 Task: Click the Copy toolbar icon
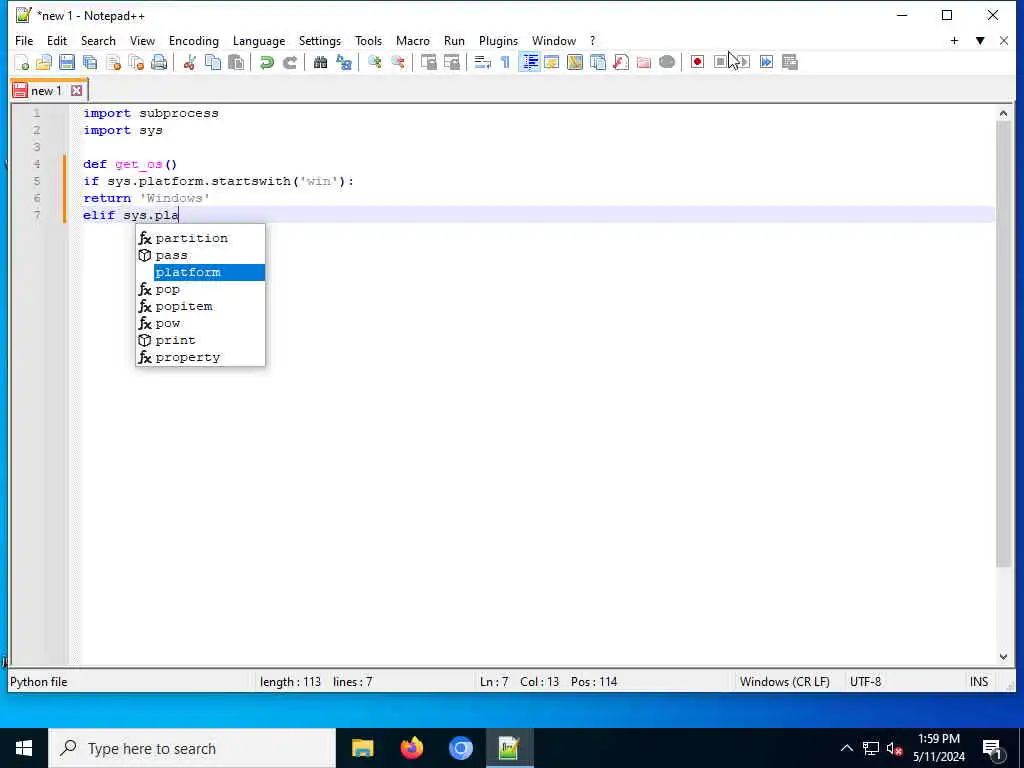(213, 62)
